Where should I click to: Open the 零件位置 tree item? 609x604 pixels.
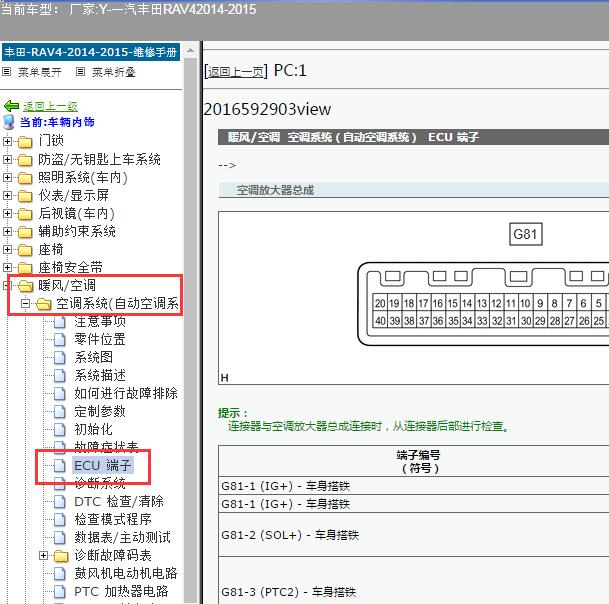click(x=100, y=339)
